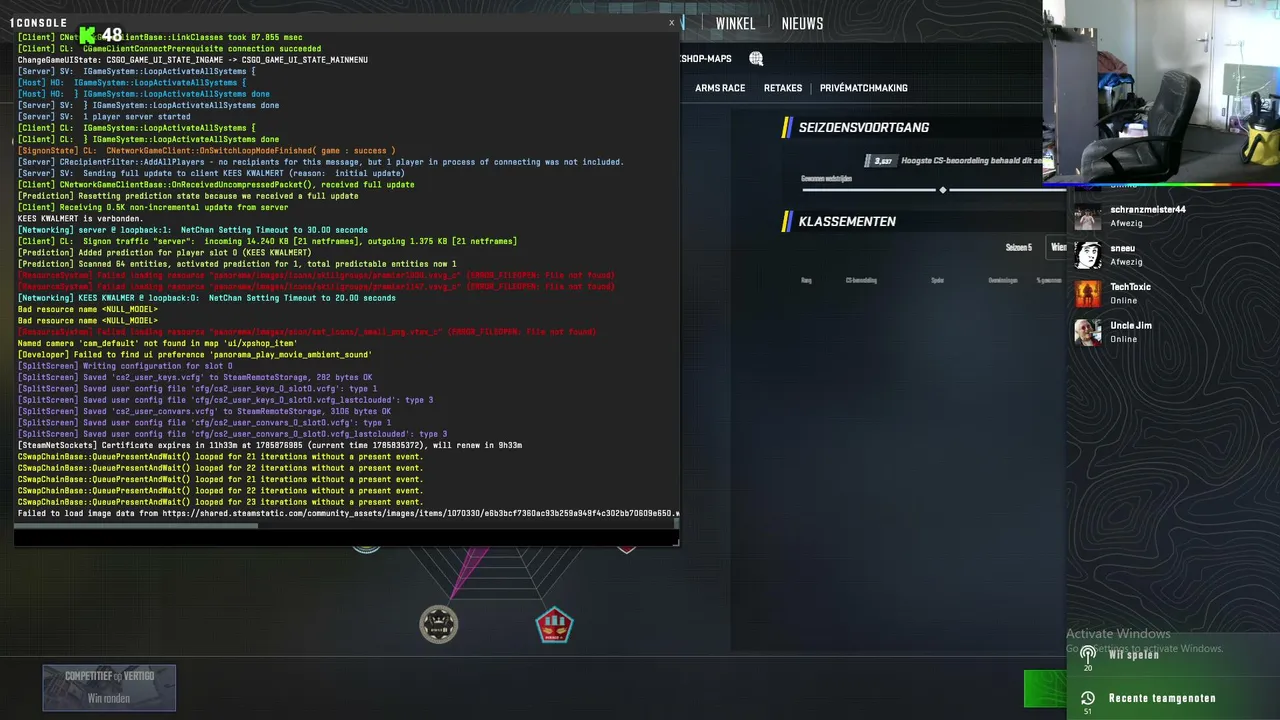Image resolution: width=1280 pixels, height=720 pixels.
Task: Click the "Sending full update to client" line
Action: click(x=211, y=173)
